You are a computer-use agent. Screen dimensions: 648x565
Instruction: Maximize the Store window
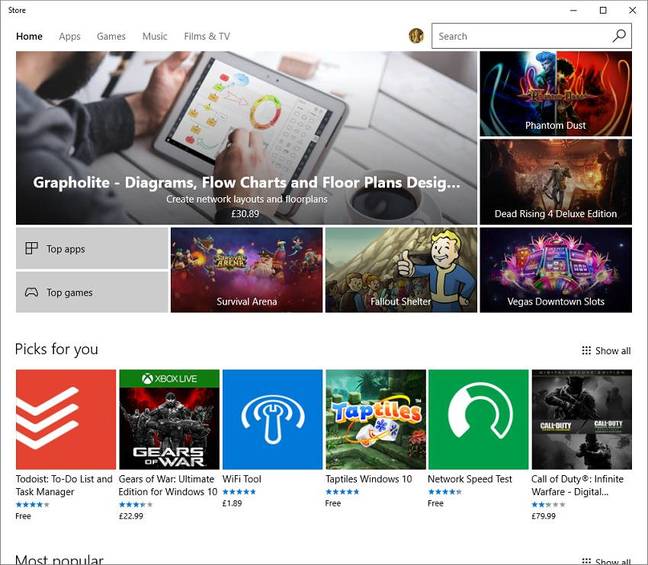coord(603,10)
